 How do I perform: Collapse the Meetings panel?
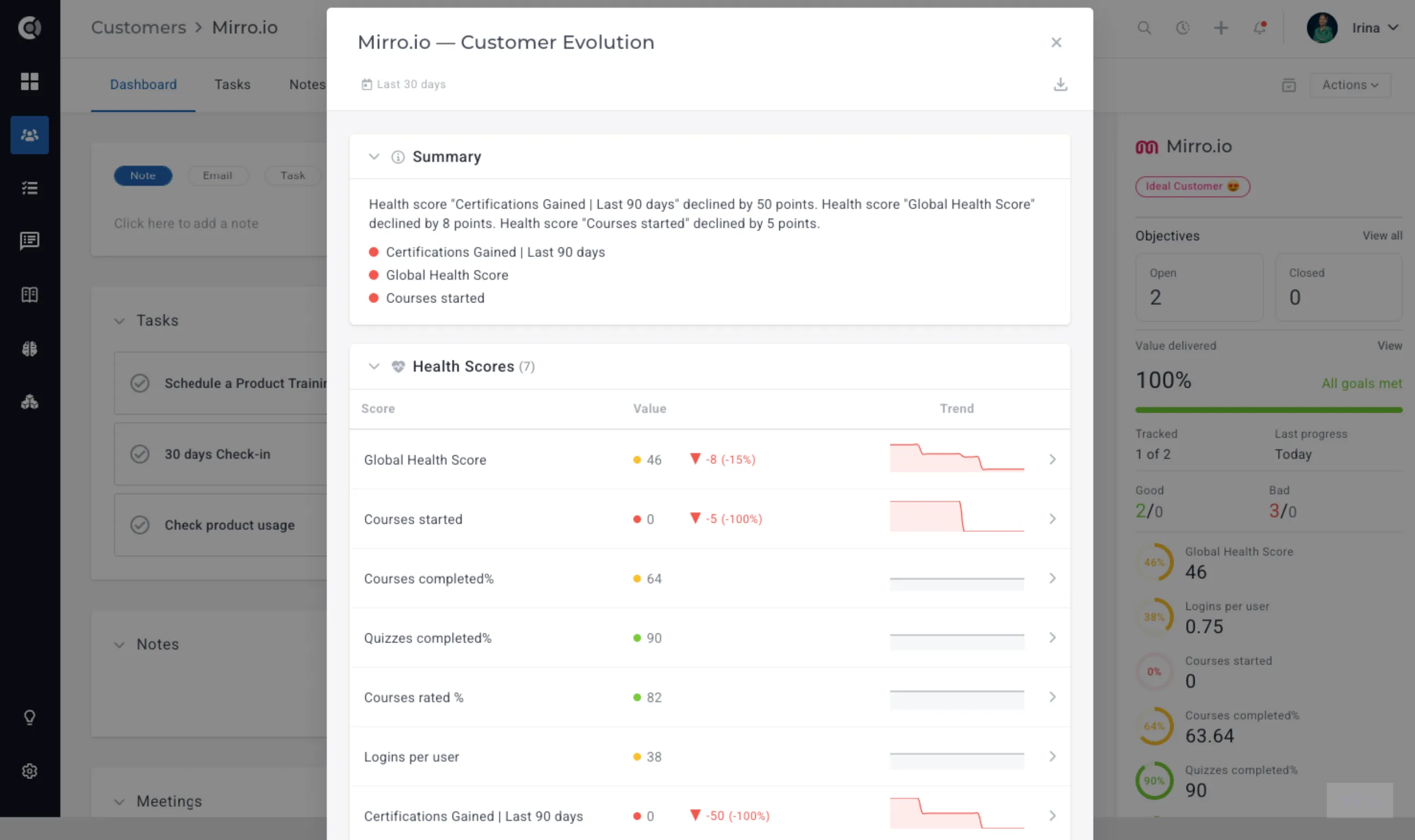[119, 801]
